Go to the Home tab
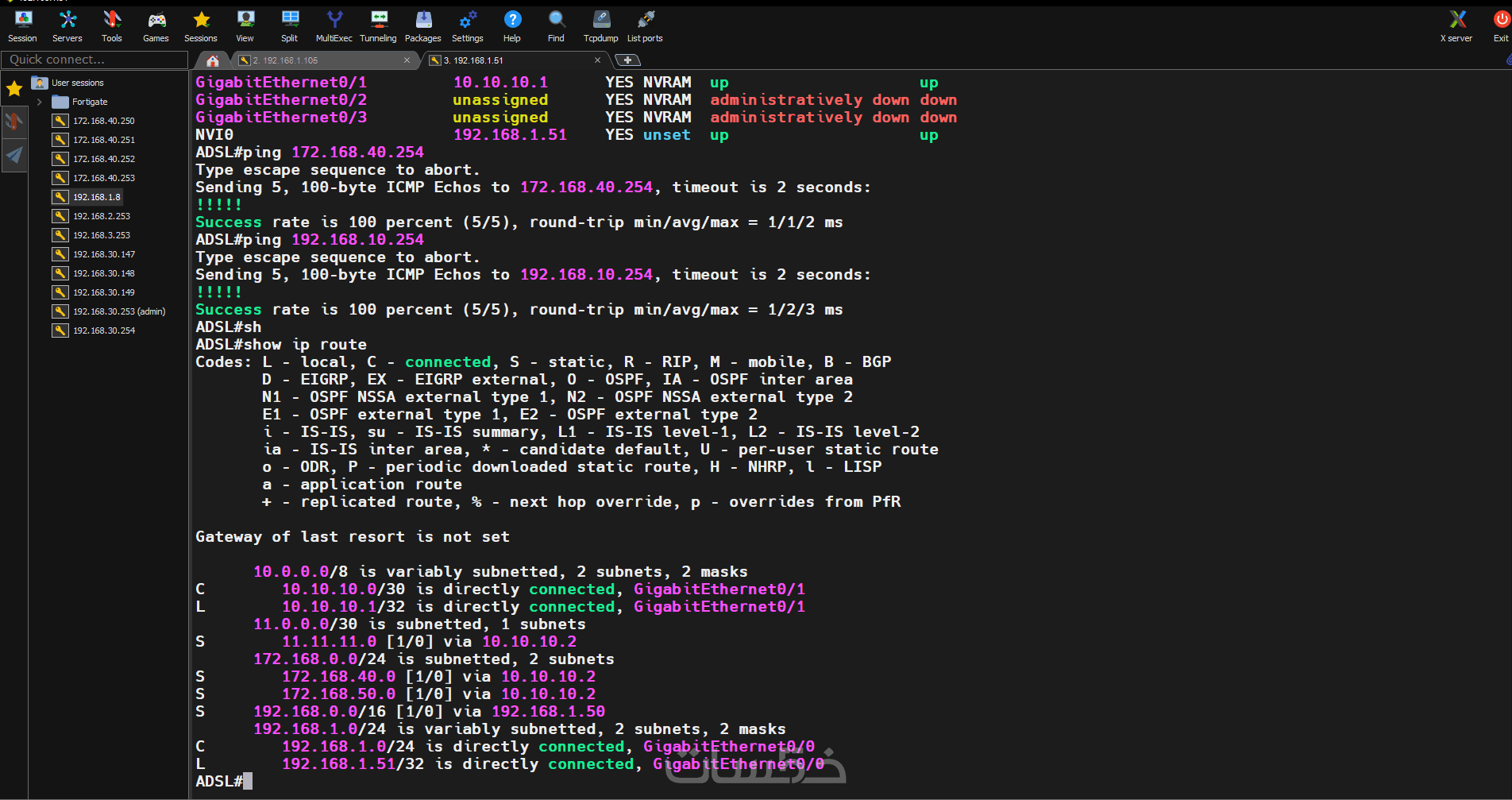Screen dimensions: 1512x800 212,60
